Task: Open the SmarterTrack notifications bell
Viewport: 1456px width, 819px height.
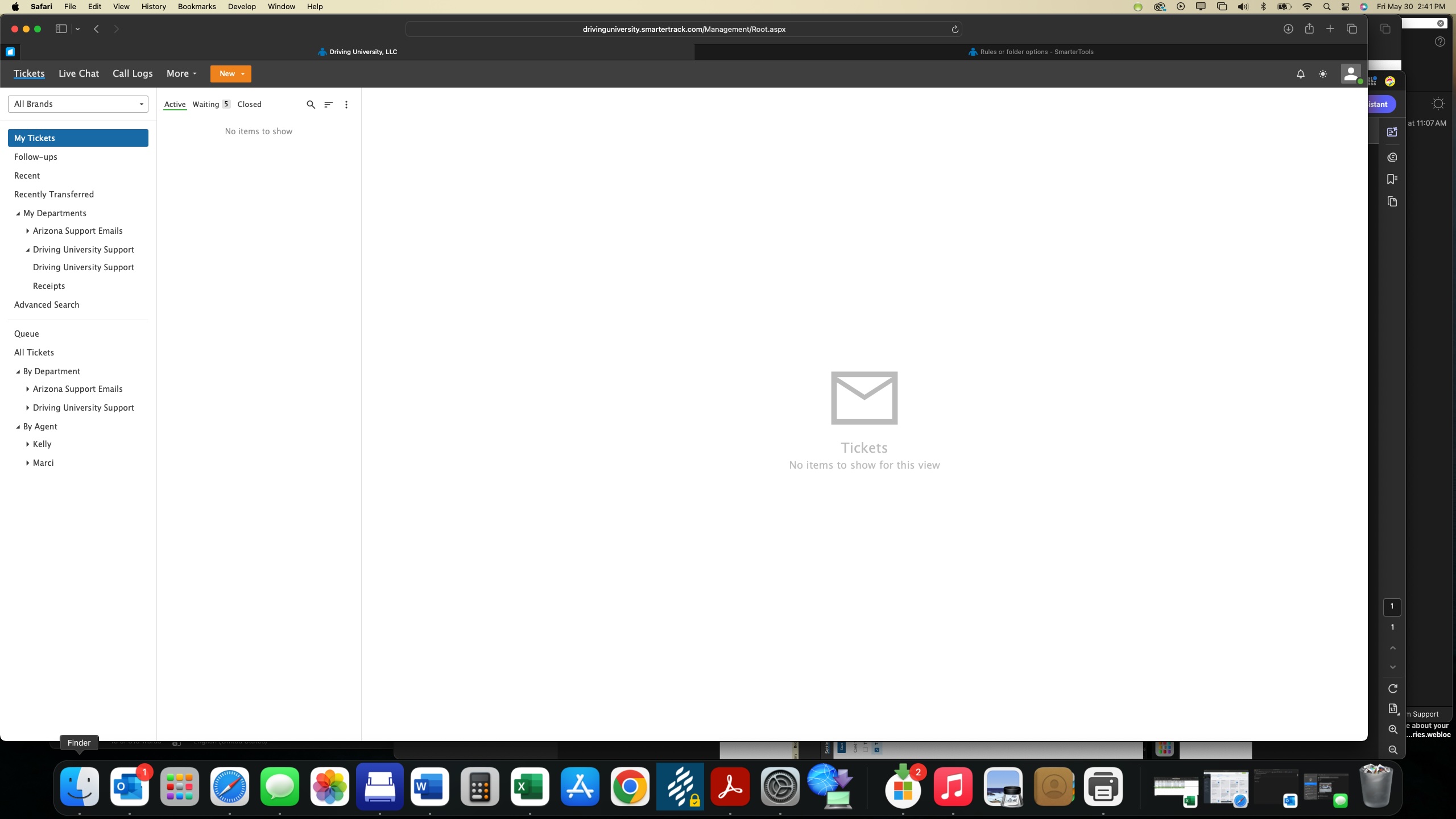Action: point(1300,74)
